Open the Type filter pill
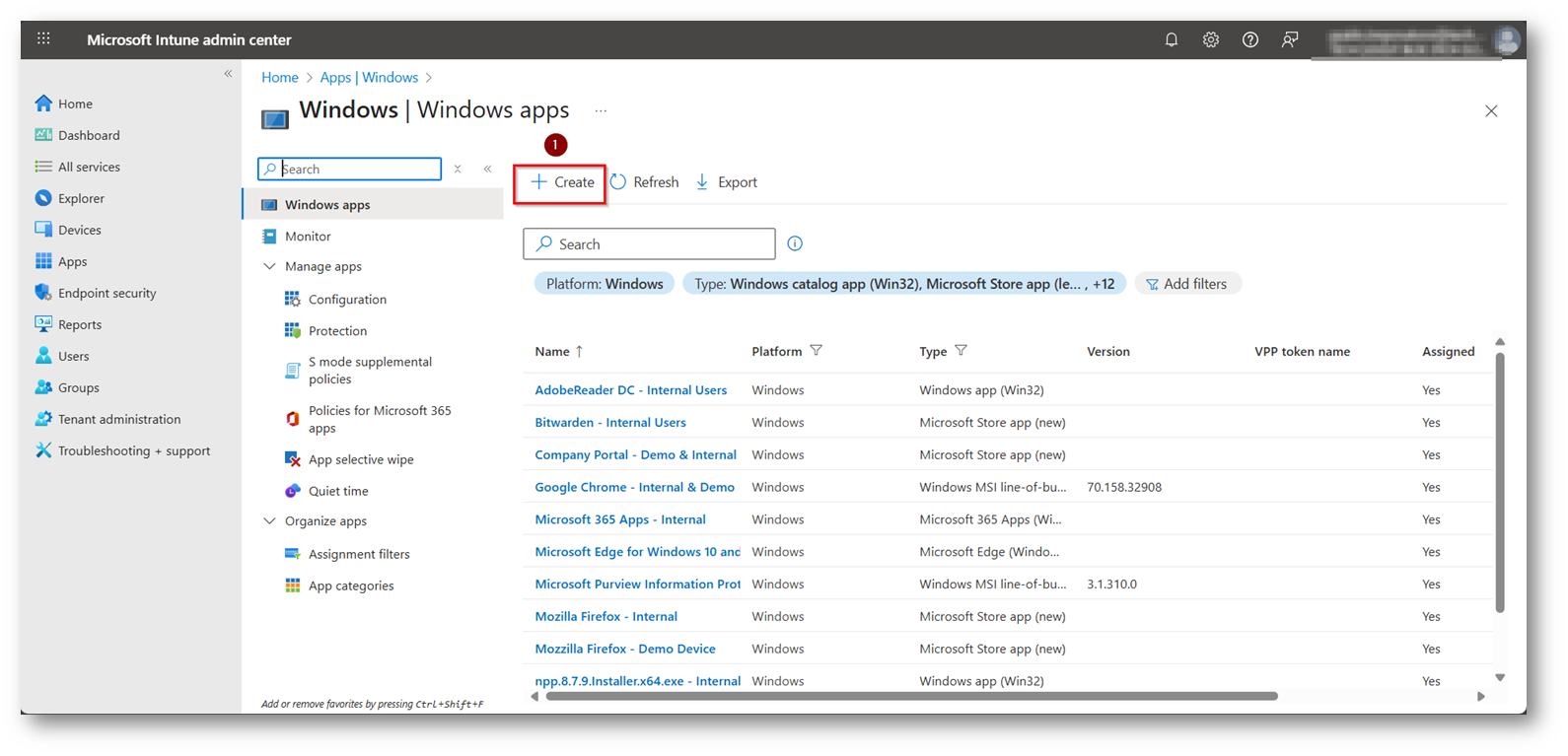Image resolution: width=1568 pixels, height=756 pixels. [x=903, y=284]
